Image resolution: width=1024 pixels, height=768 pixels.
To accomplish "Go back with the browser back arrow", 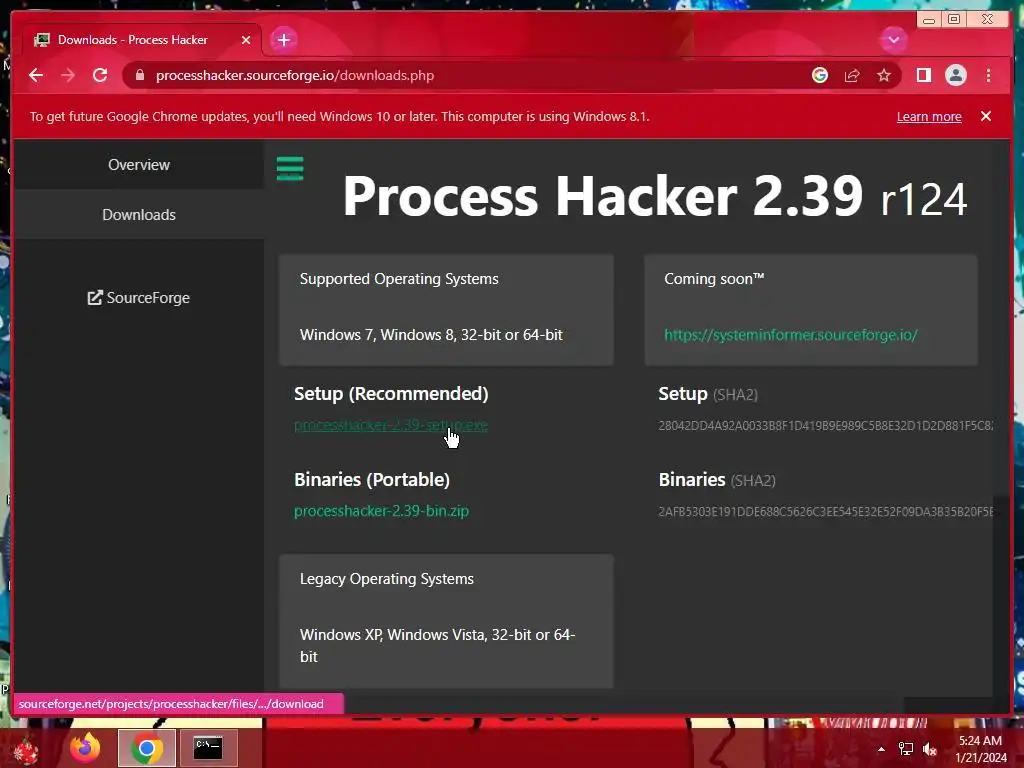I will [36, 75].
